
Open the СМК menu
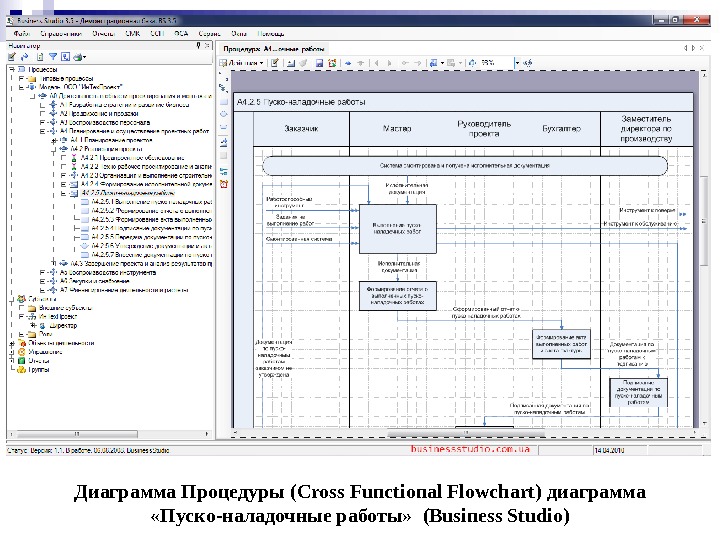(x=133, y=34)
